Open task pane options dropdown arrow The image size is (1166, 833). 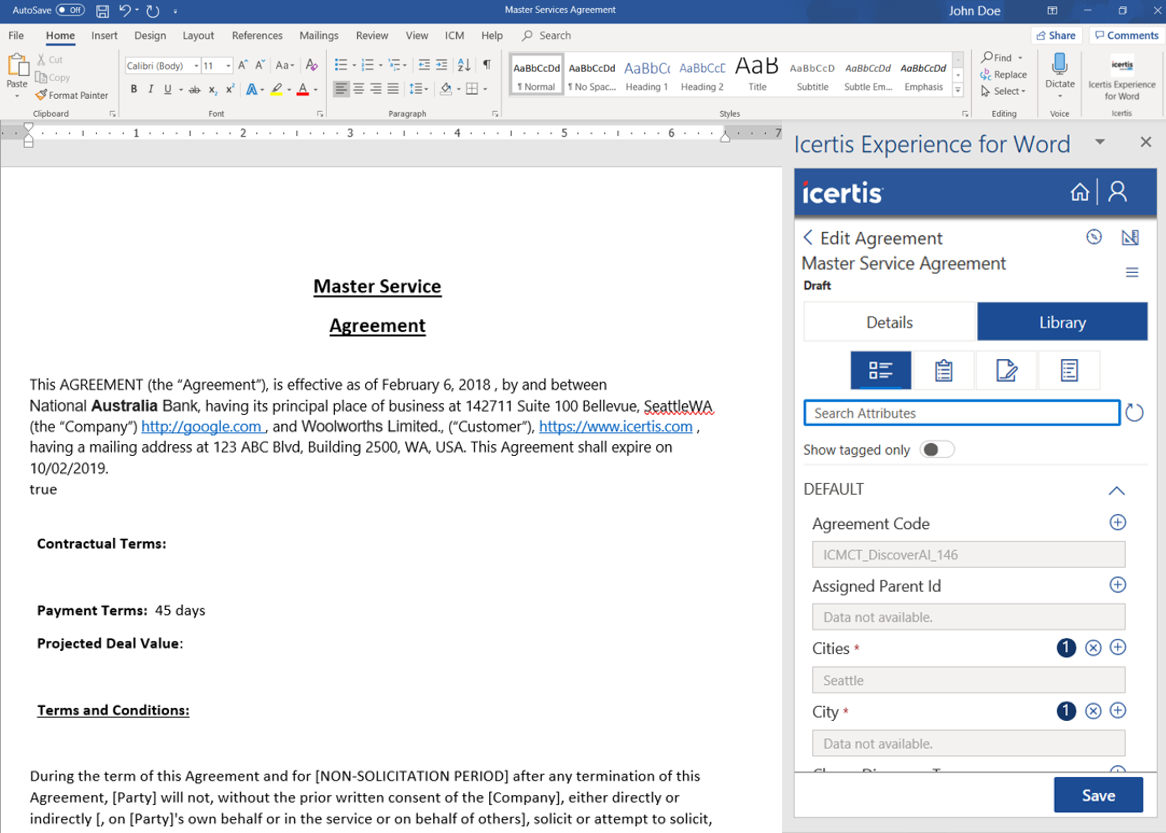[x=1100, y=142]
